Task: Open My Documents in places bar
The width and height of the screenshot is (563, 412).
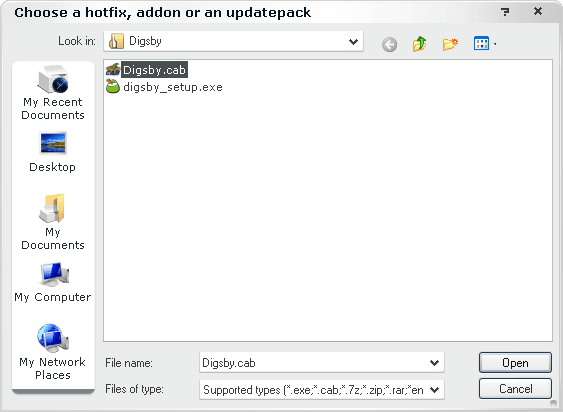Action: pyautogui.click(x=53, y=222)
